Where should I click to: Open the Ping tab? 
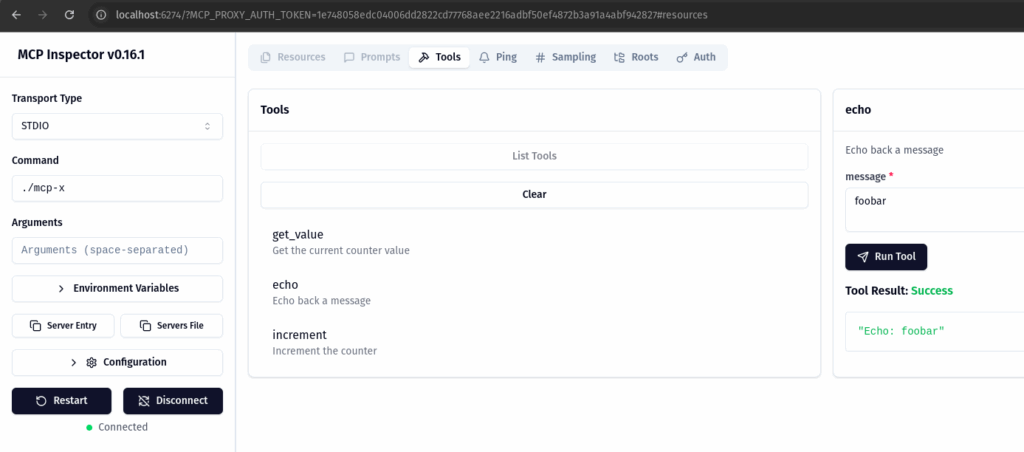497,57
